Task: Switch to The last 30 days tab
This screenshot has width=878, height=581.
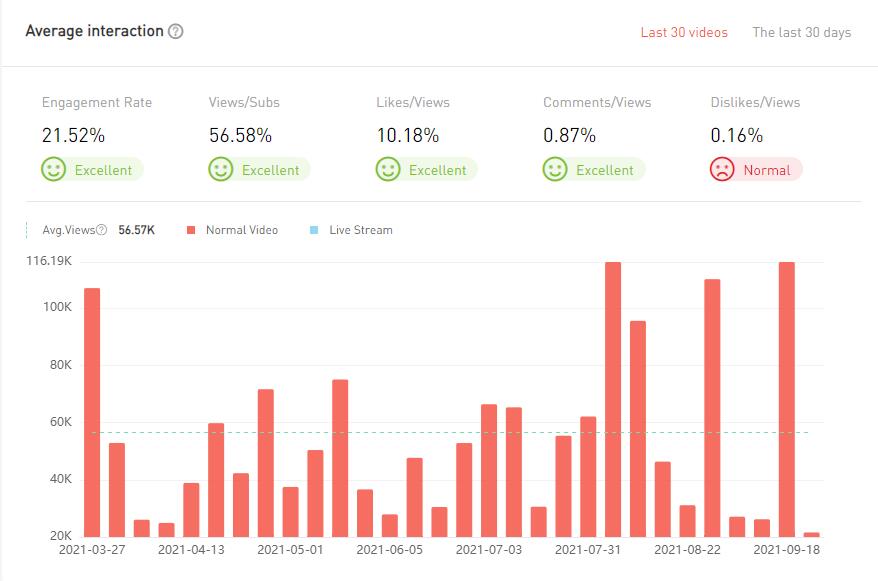Action: point(801,32)
